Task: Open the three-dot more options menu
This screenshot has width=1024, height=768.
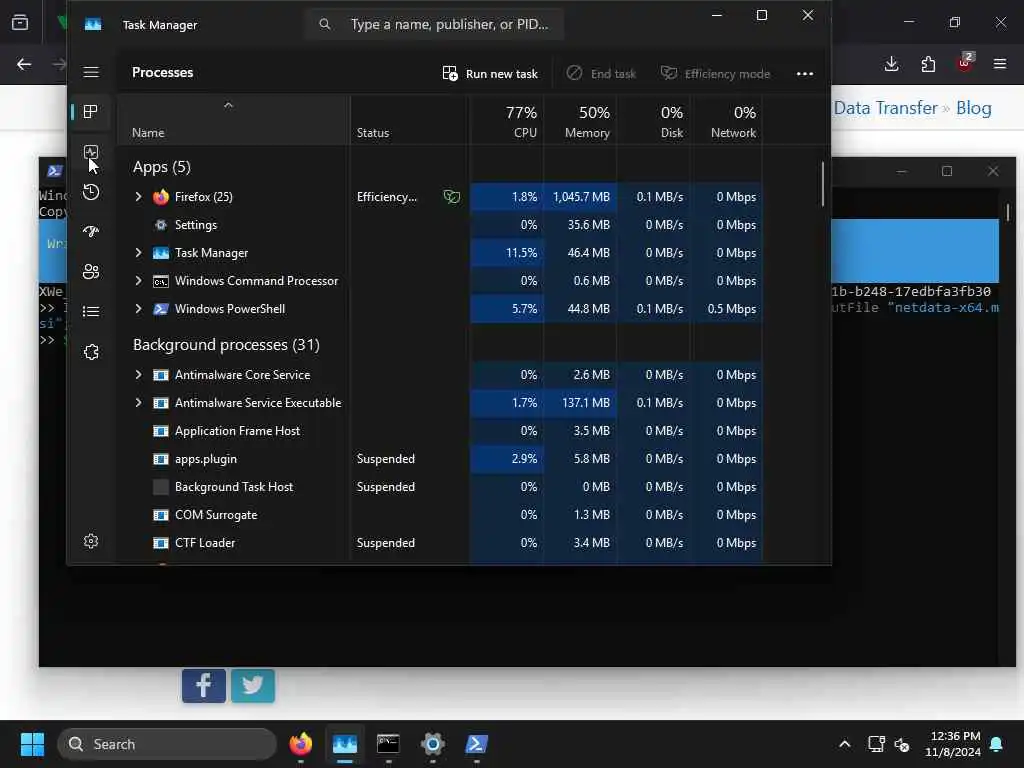Action: (x=805, y=74)
